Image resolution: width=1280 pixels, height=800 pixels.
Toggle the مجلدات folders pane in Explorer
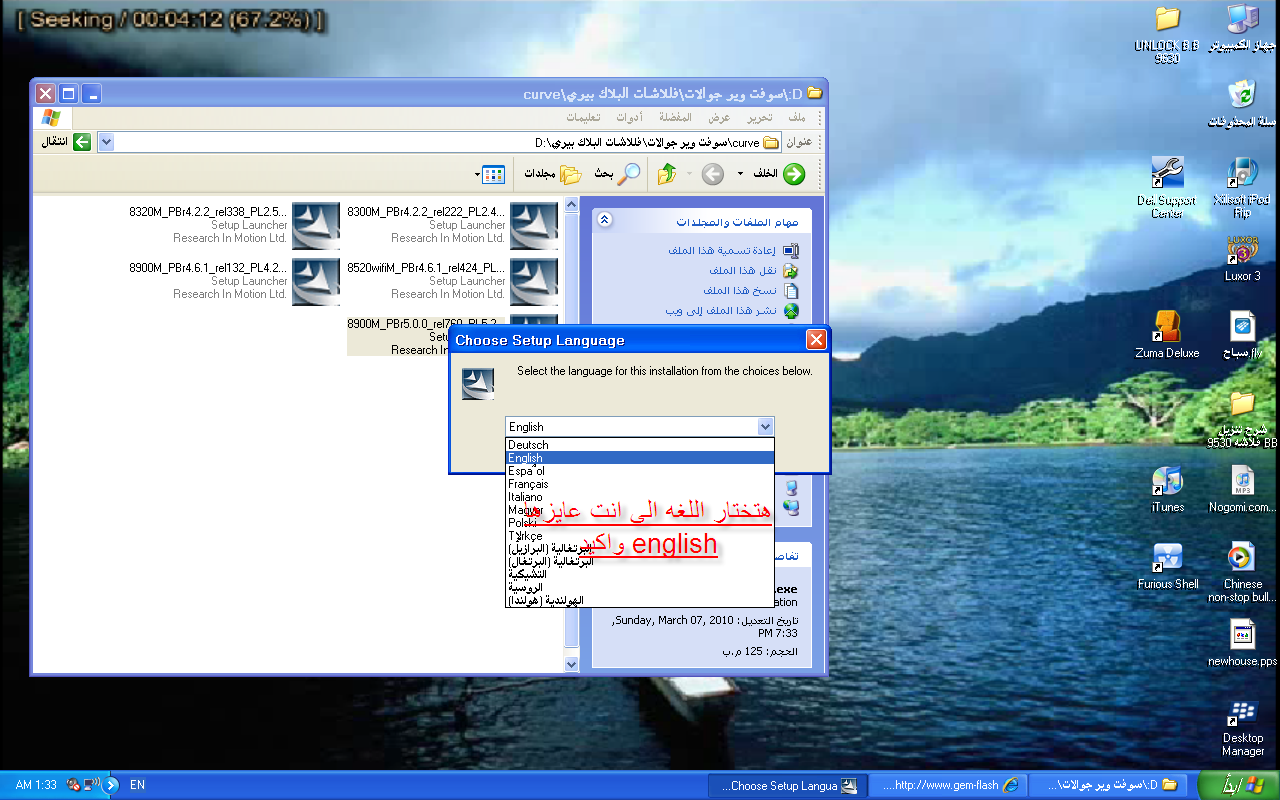point(553,174)
